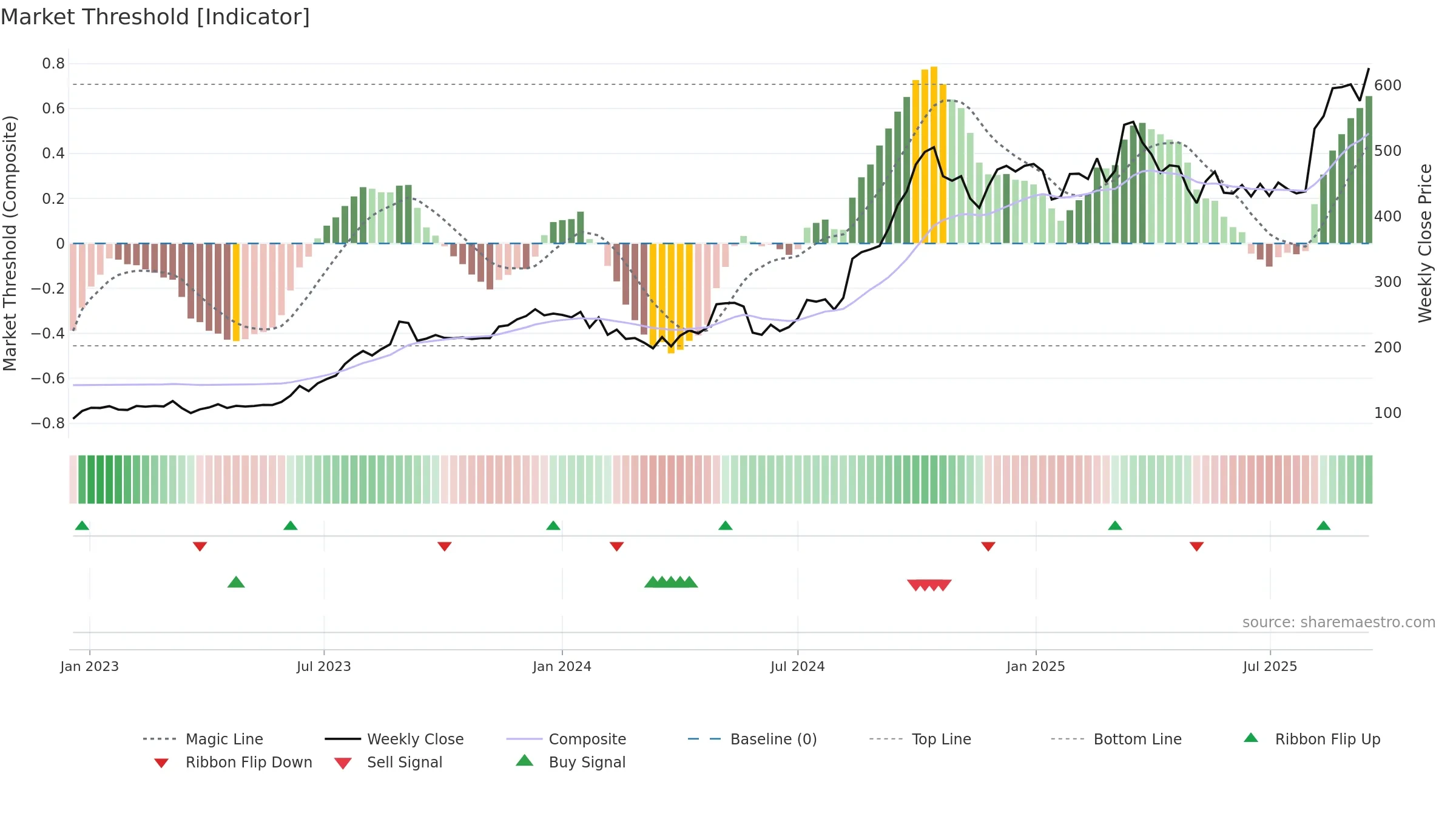Toggle the Magic Line legend entry
This screenshot has height=819, width=1456.
tap(203, 739)
